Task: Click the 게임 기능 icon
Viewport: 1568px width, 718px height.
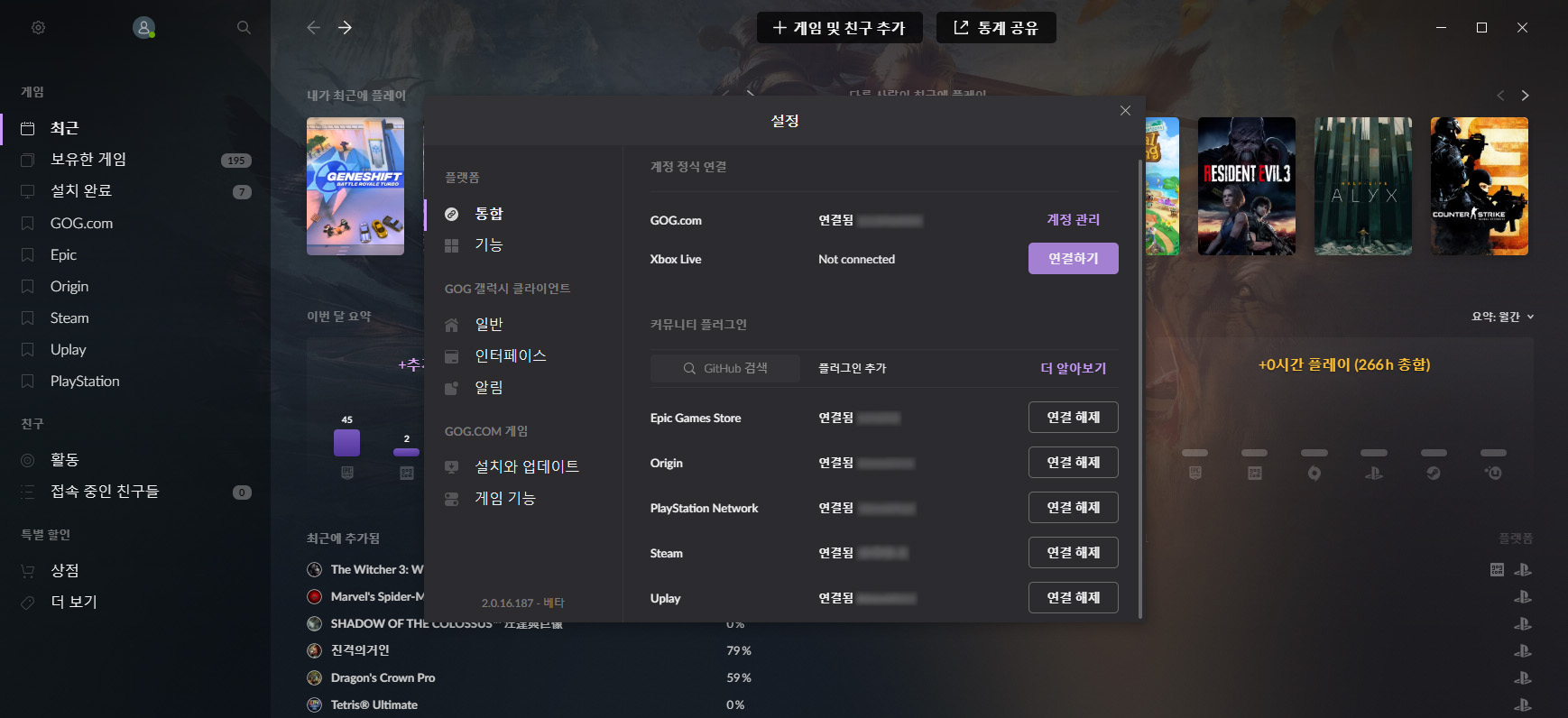Action: tap(452, 499)
